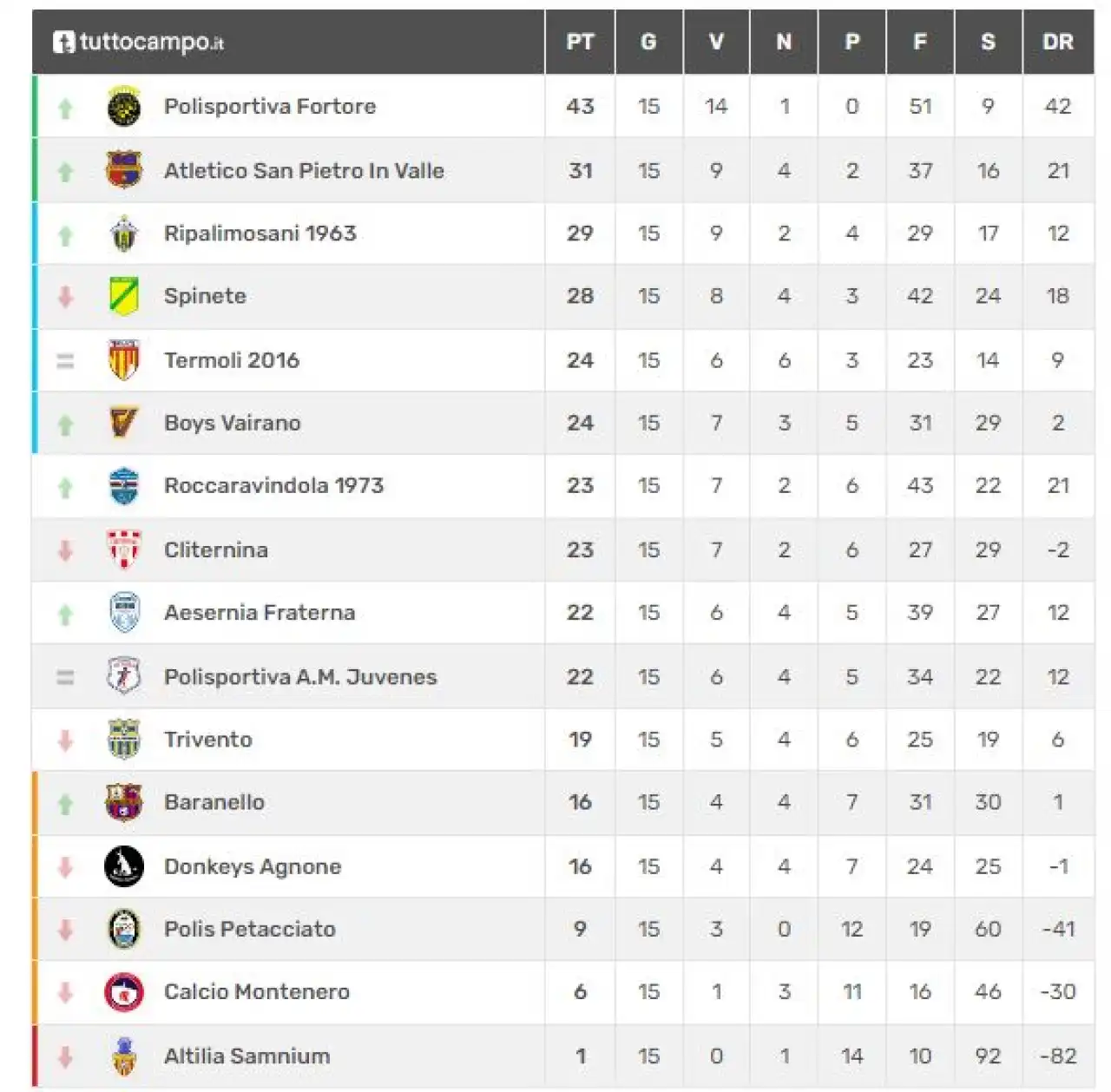Image resolution: width=1111 pixels, height=1092 pixels.
Task: Click Atletico San Pietro In Valle crest
Action: click(124, 170)
